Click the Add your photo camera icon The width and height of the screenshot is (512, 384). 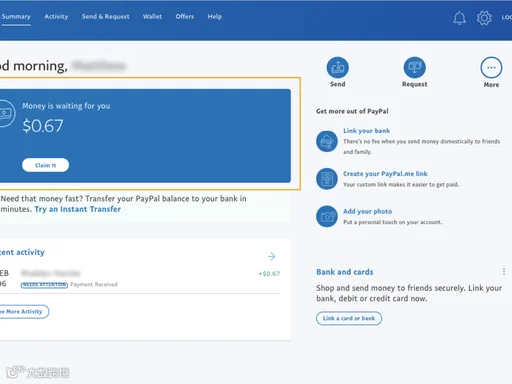click(x=327, y=216)
